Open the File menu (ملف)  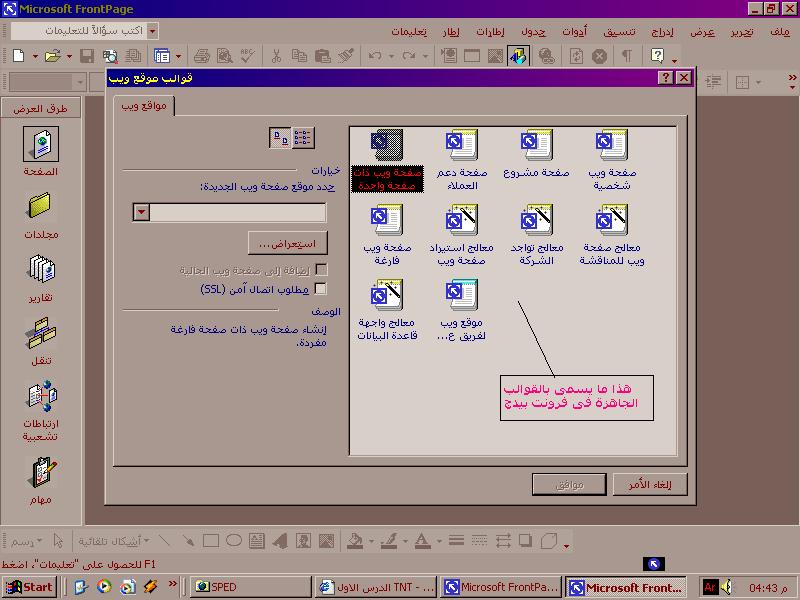[x=780, y=32]
